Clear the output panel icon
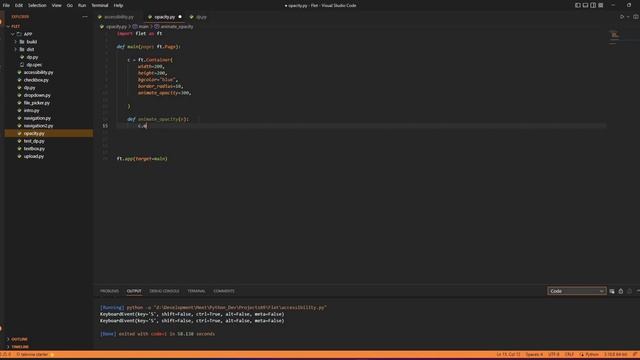Image resolution: width=640 pixels, height=360 pixels. pos(612,291)
